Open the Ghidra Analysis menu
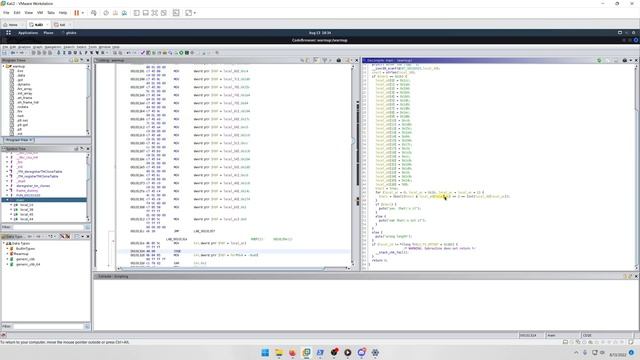This screenshot has height=360, width=640. tap(24, 47)
